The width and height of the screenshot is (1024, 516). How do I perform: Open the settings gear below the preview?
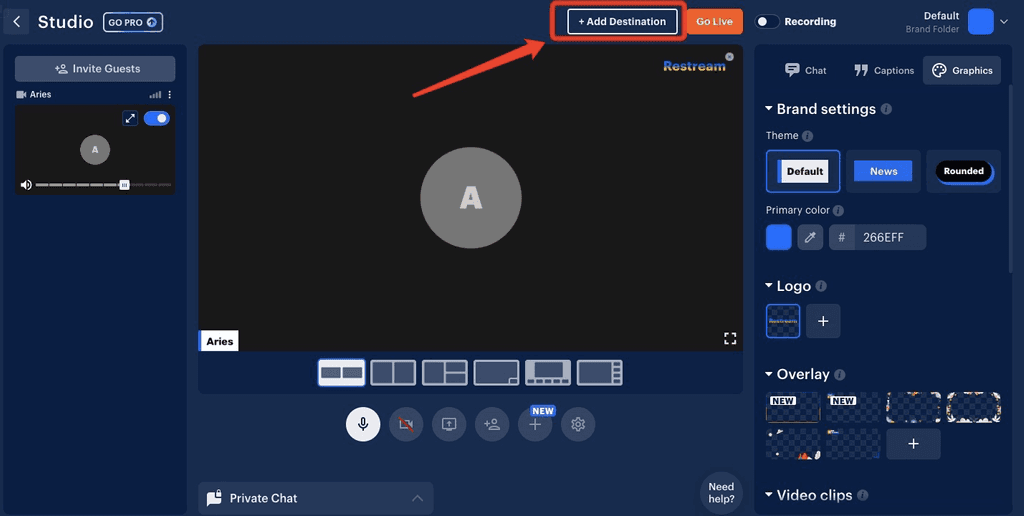(x=578, y=424)
